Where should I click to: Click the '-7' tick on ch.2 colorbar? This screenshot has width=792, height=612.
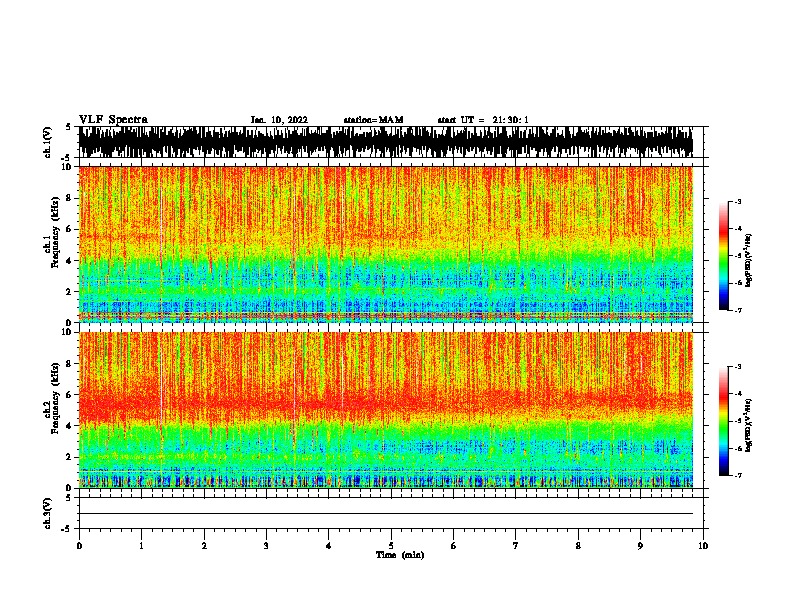(x=738, y=475)
